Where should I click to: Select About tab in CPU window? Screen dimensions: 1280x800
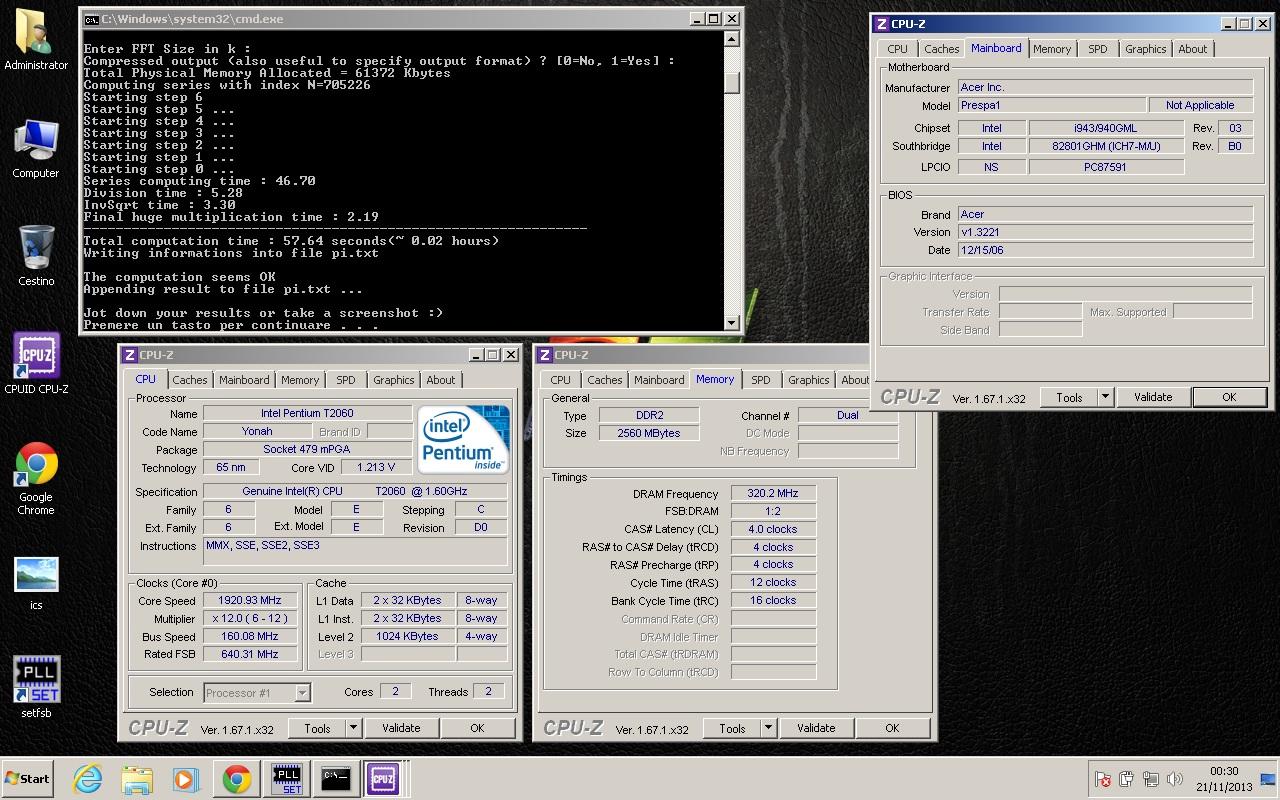(x=441, y=380)
